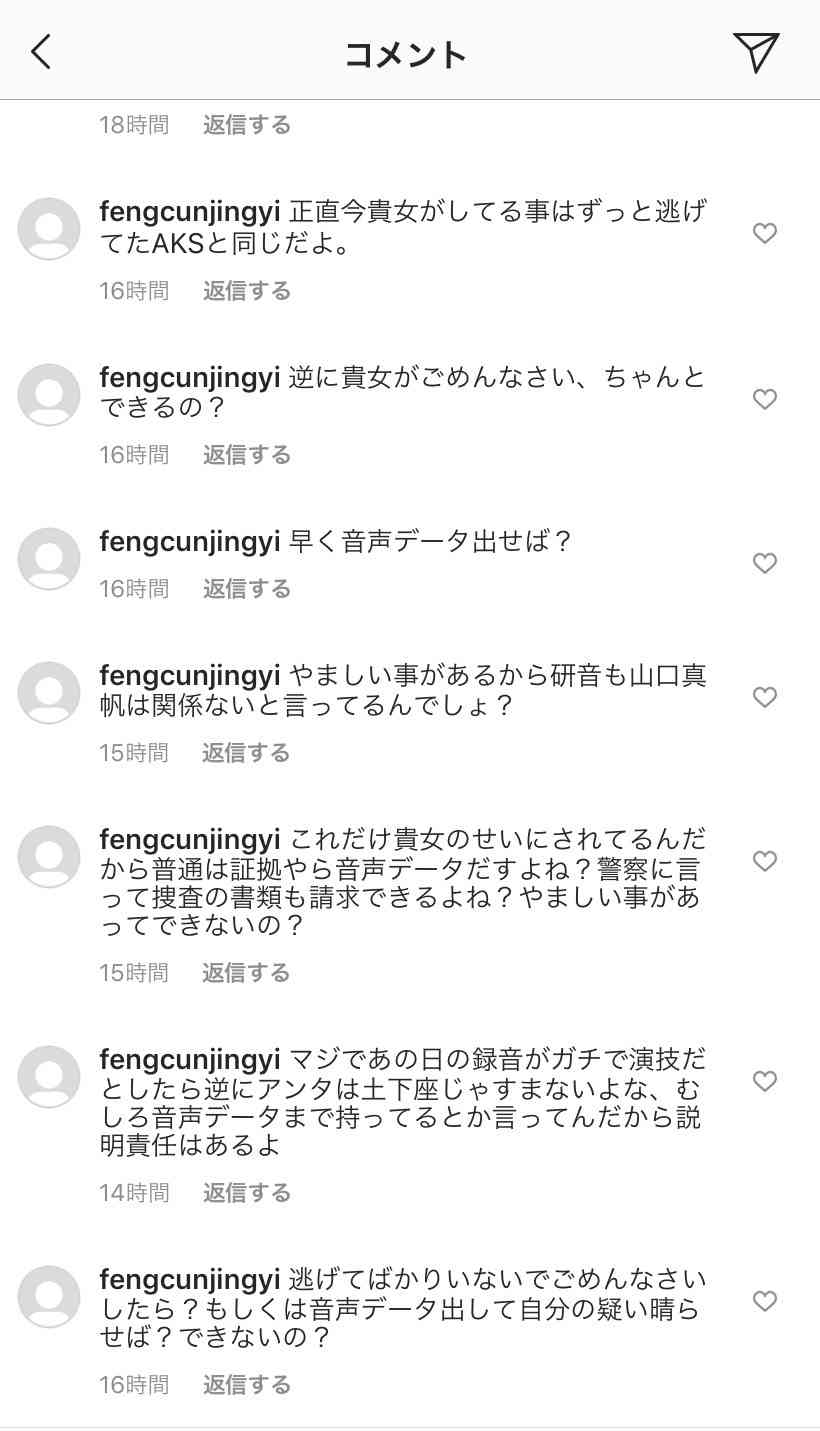This screenshot has height=1431, width=820.
Task: Open fengcunjingyi username on これだけ貴女の comment
Action: click(190, 839)
